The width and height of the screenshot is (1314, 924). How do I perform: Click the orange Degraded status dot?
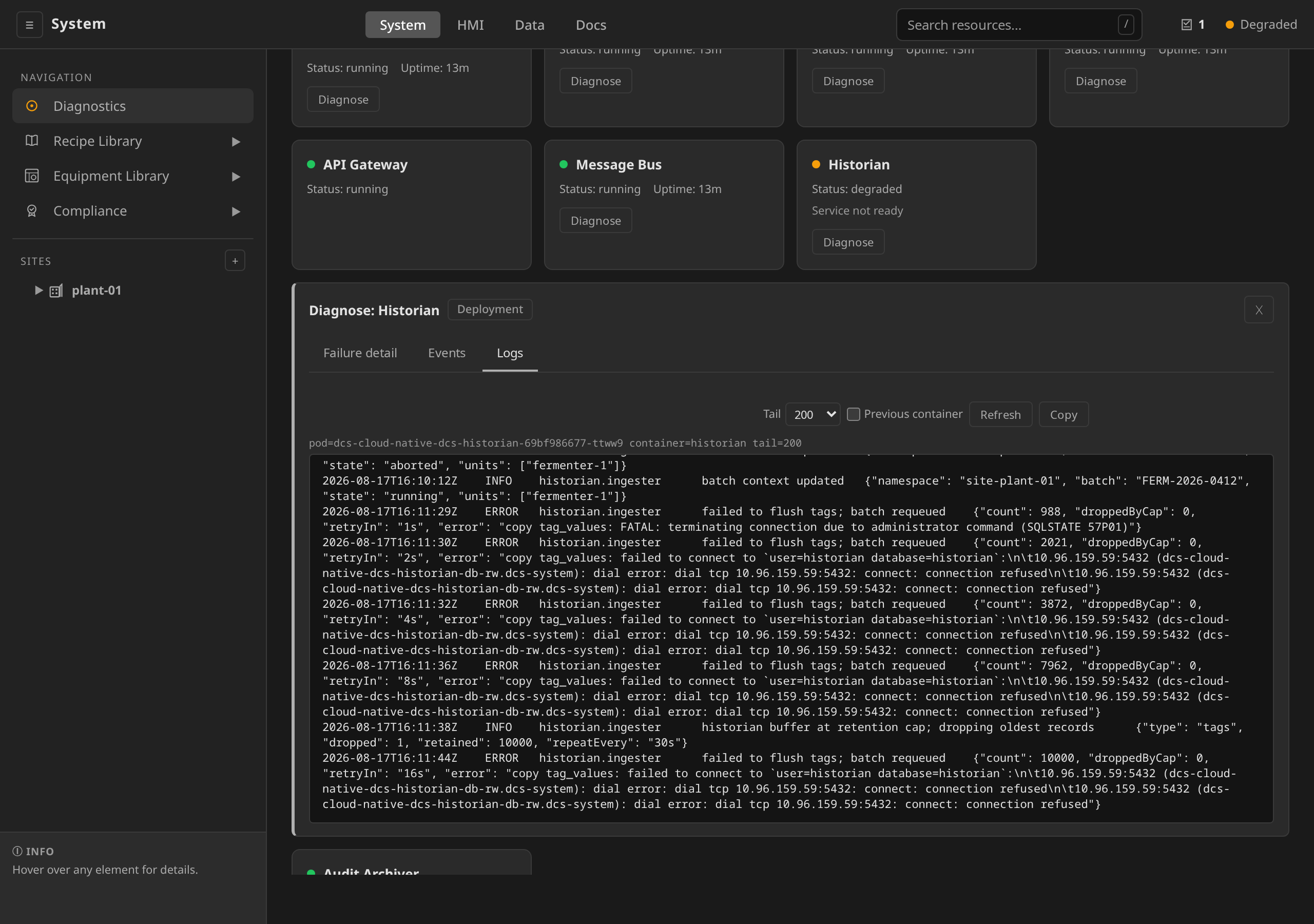1229,25
